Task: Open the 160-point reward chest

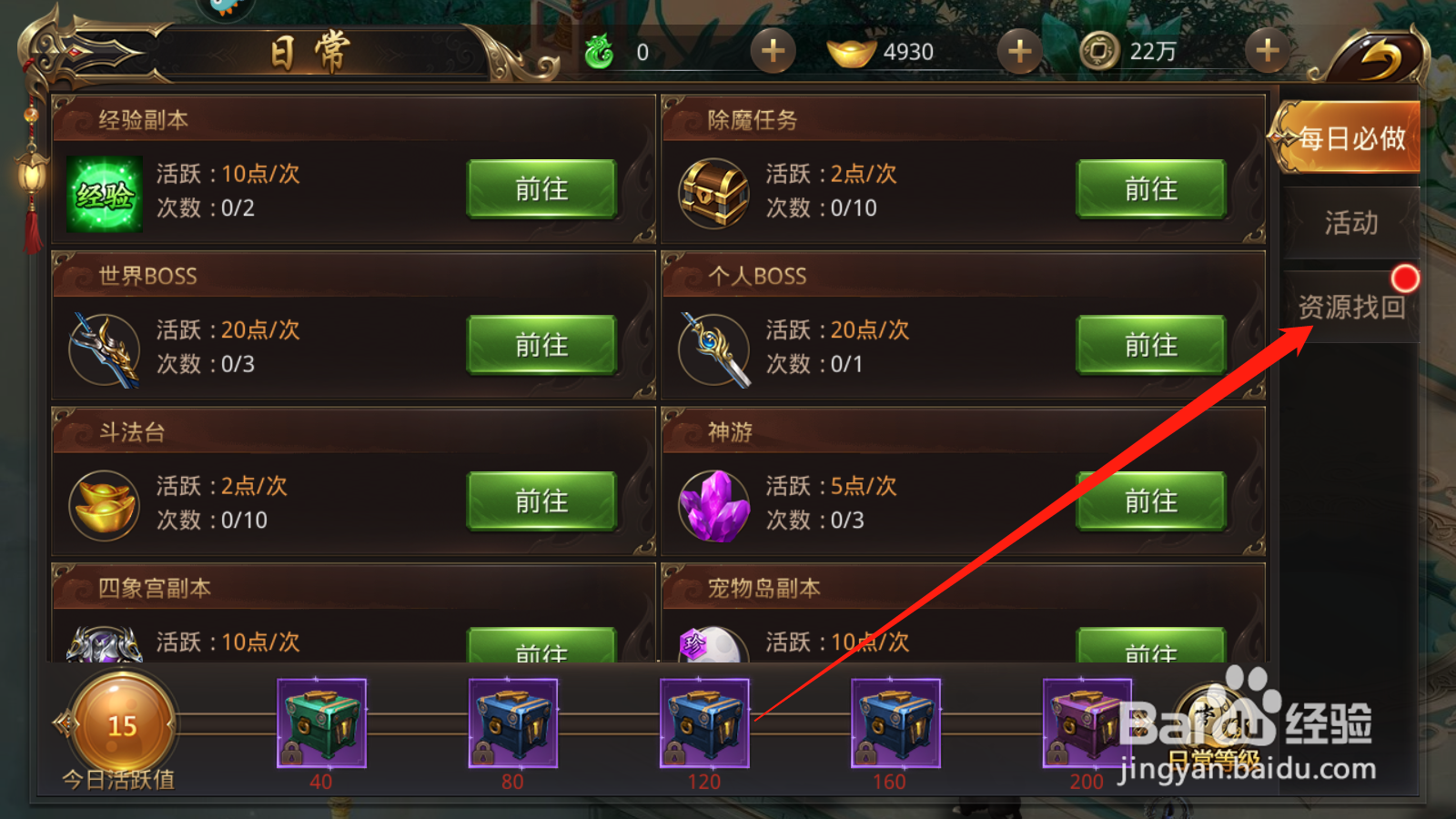Action: click(x=896, y=723)
